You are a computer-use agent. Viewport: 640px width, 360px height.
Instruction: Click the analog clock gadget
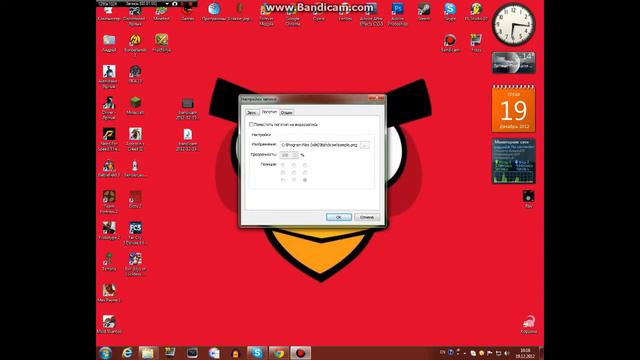click(x=513, y=25)
